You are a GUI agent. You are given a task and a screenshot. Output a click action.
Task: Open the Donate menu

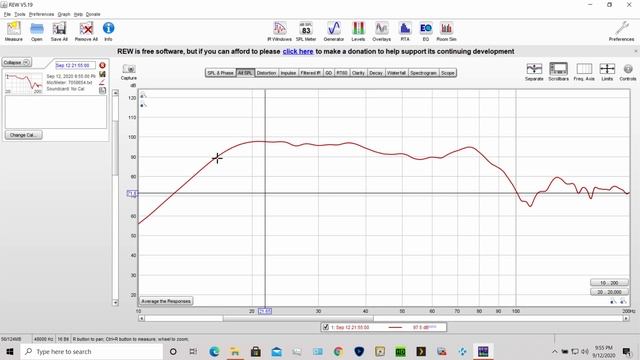(x=93, y=14)
